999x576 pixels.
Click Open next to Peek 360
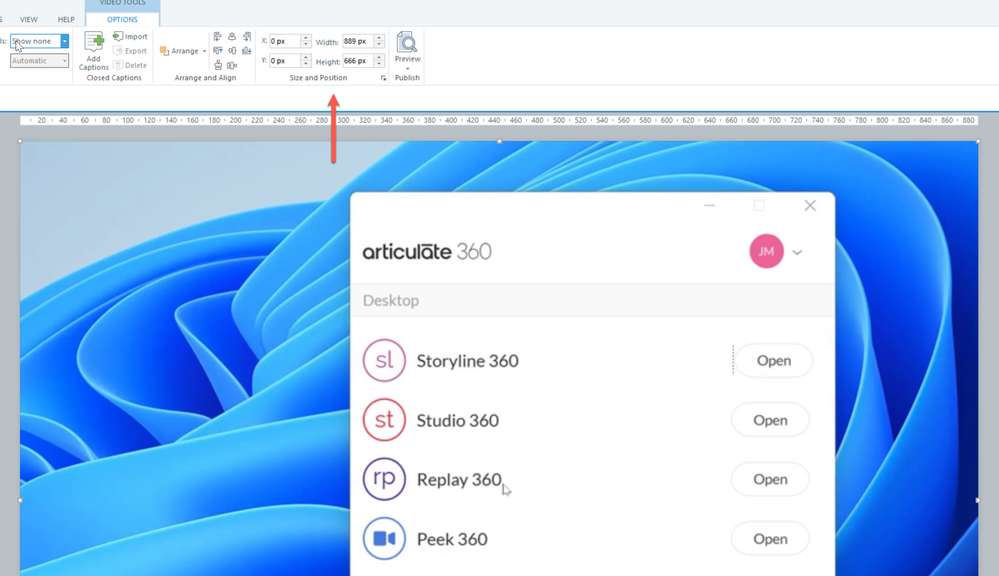pyautogui.click(x=770, y=538)
